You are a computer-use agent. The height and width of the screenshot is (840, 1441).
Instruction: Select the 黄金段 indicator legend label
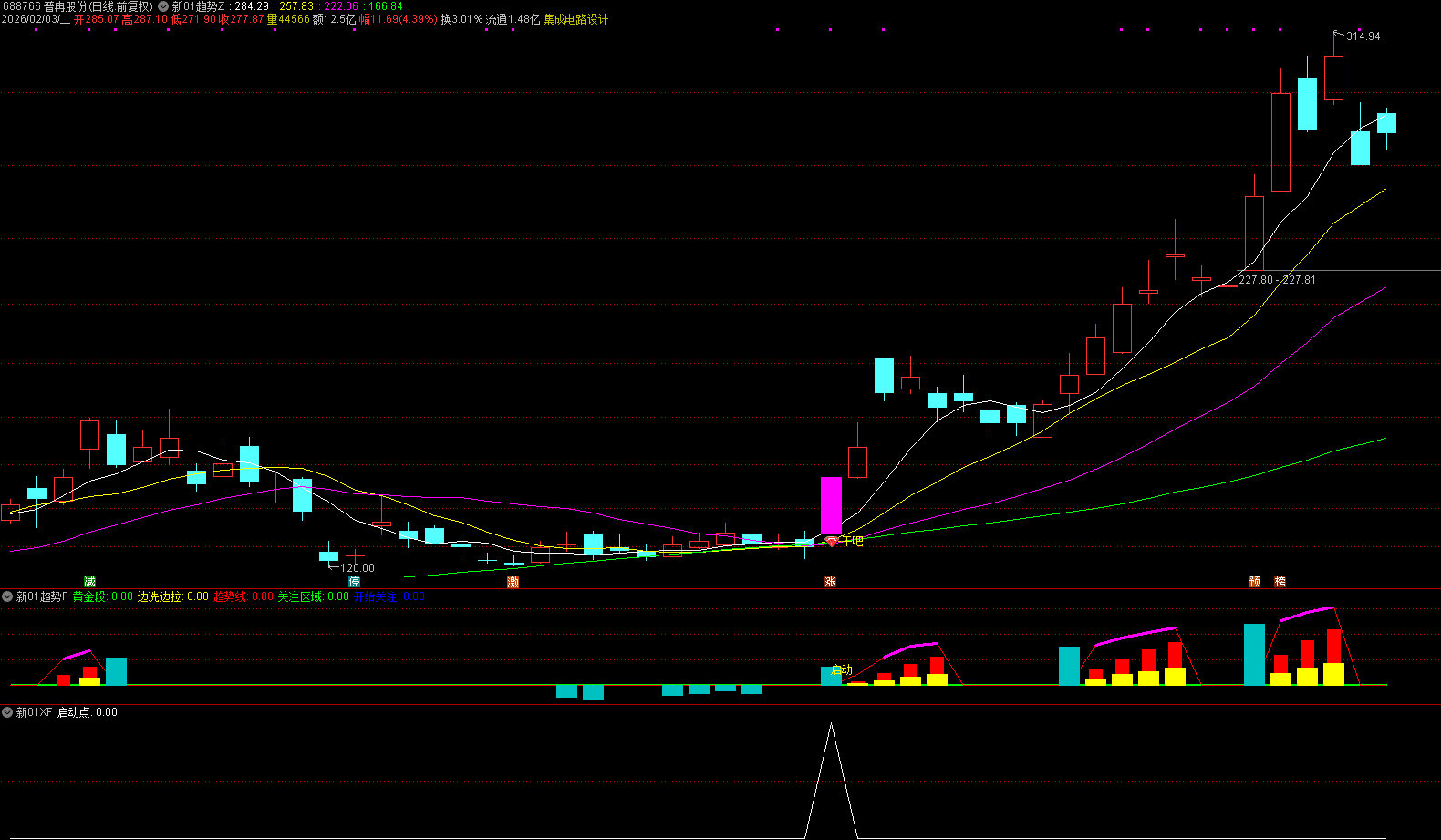tap(89, 596)
